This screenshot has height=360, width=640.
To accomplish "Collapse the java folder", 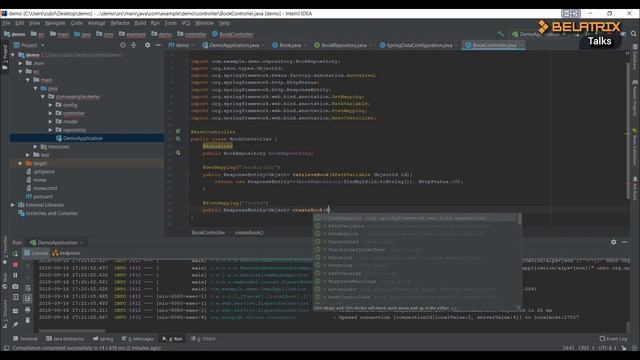I will pyautogui.click(x=36, y=88).
